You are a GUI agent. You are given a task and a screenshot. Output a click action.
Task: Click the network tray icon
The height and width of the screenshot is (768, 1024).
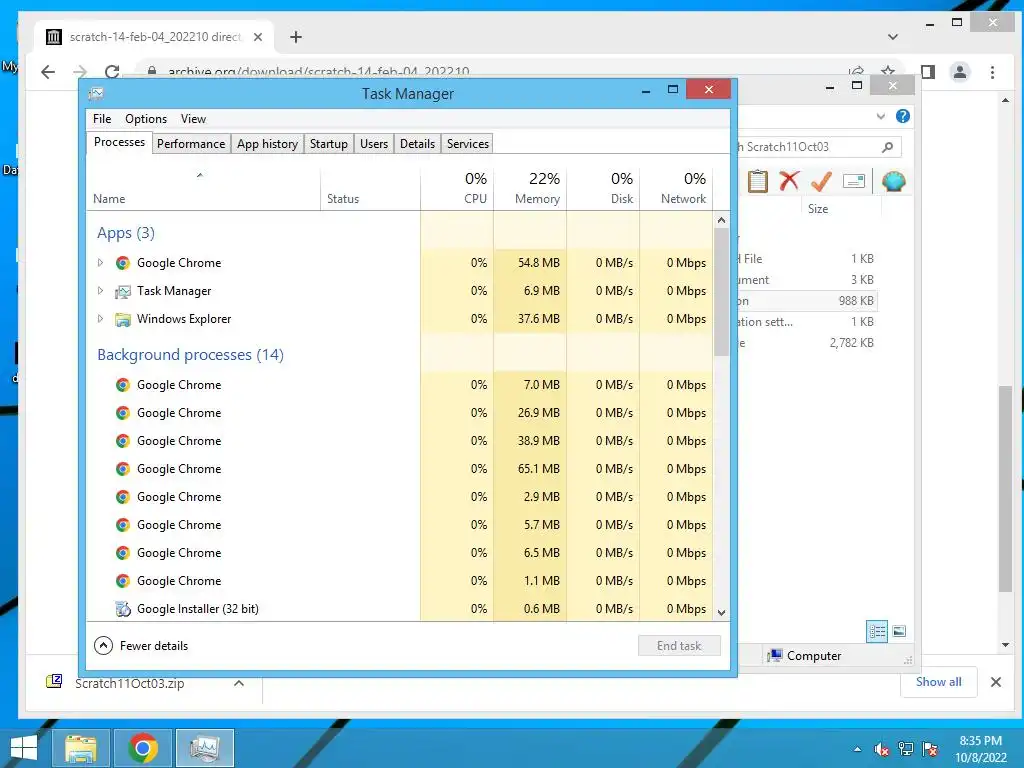point(906,749)
